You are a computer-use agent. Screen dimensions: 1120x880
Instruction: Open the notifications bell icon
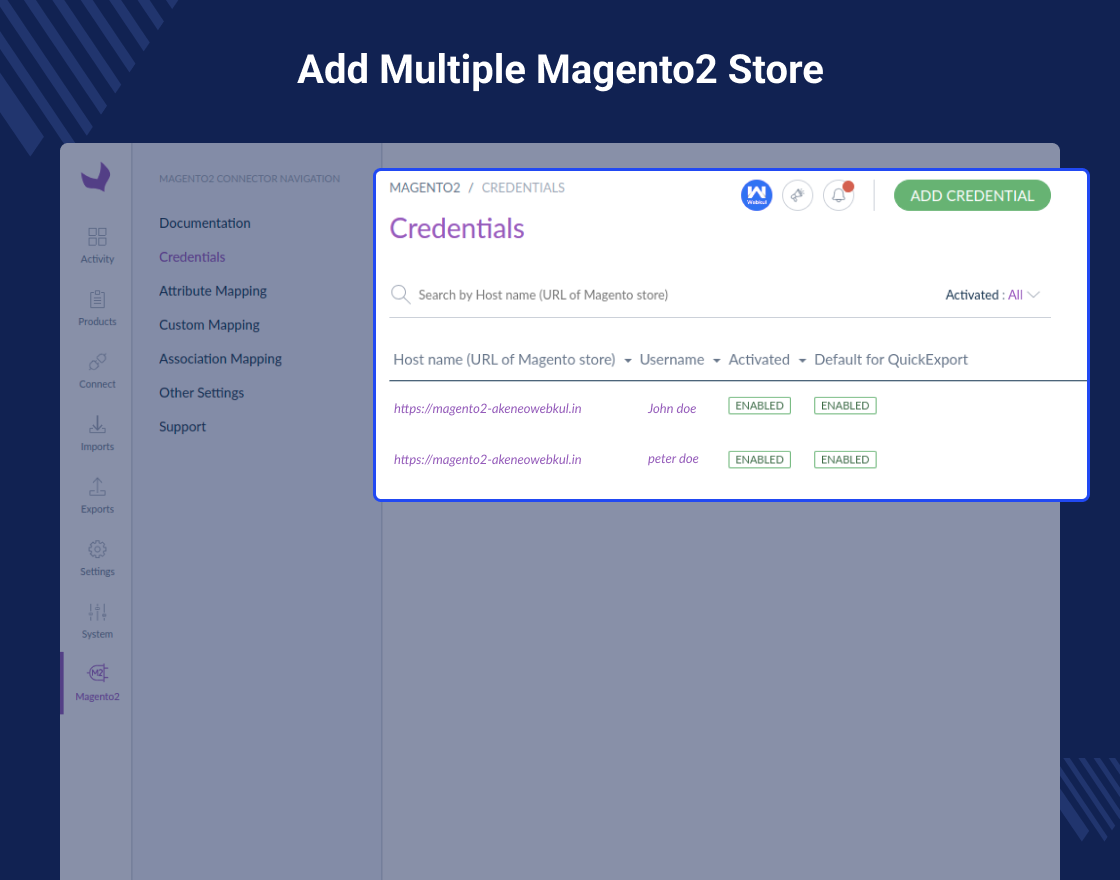839,195
